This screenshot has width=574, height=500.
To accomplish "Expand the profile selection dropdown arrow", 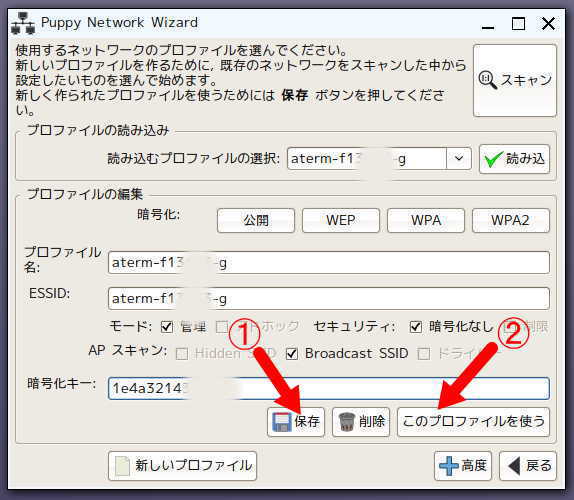I will [459, 158].
